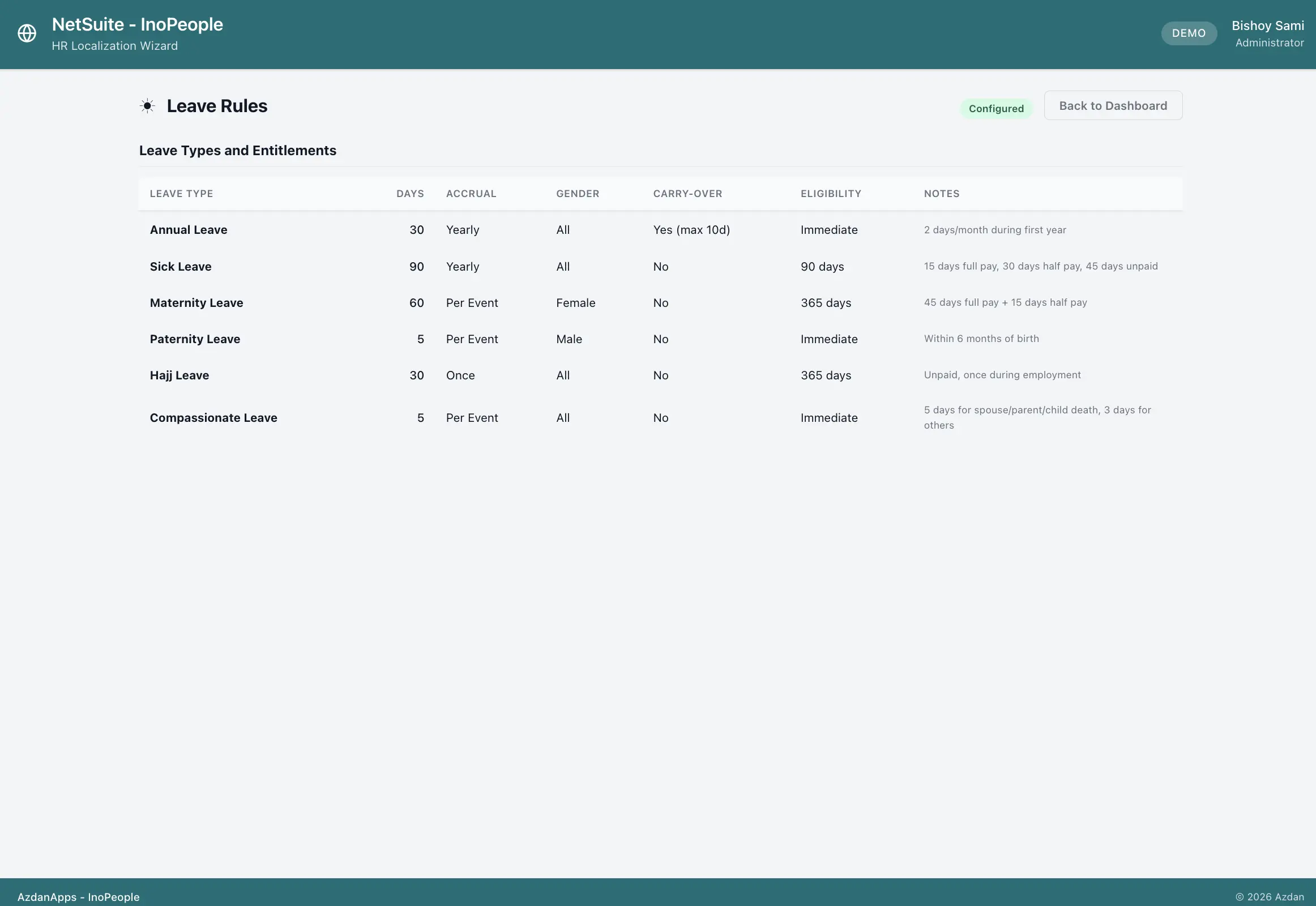Click the sun icon beside Leave Rules
The width and height of the screenshot is (1316, 906).
(x=147, y=105)
